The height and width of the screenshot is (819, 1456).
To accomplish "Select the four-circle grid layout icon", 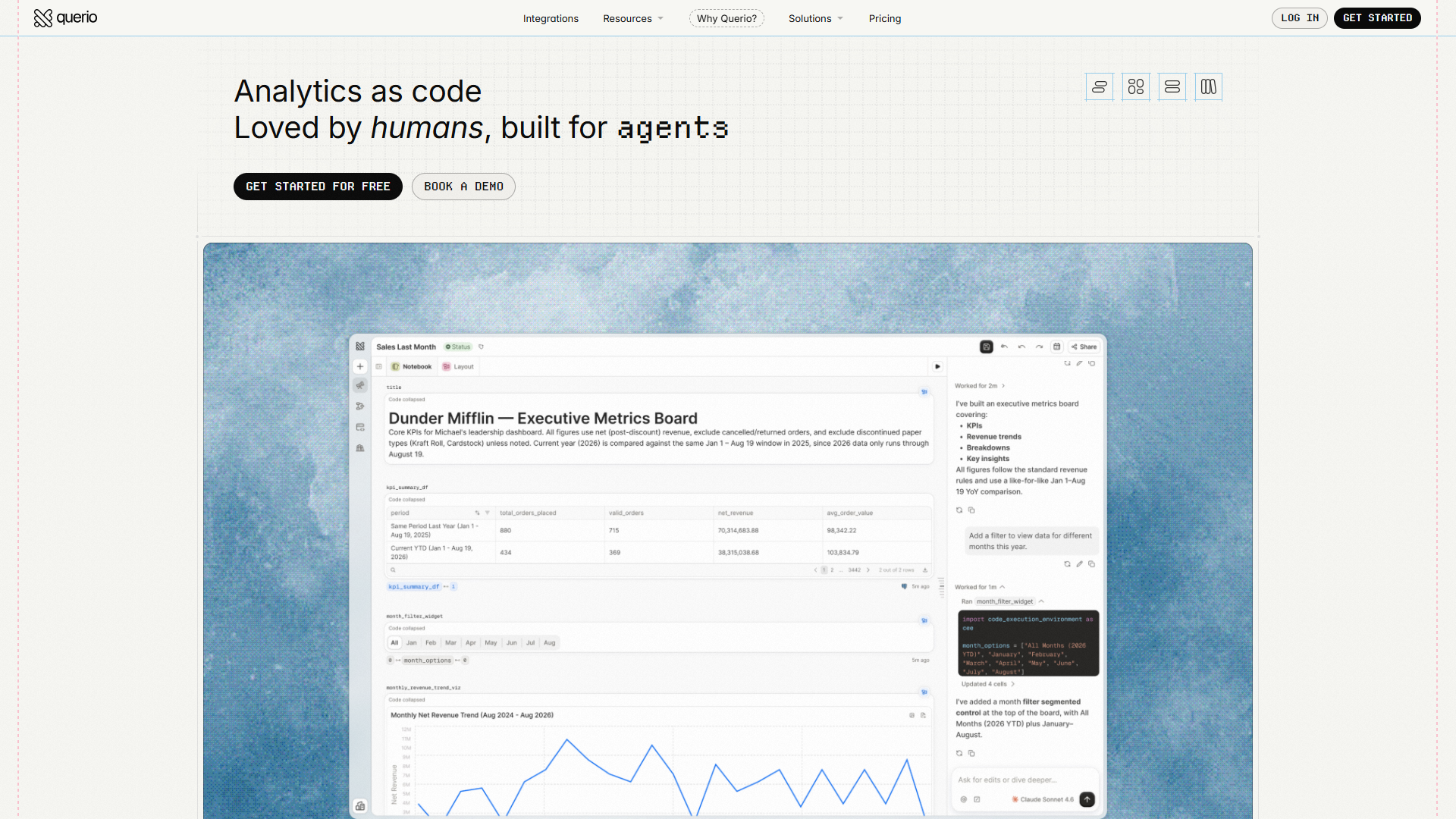I will pos(1136,87).
